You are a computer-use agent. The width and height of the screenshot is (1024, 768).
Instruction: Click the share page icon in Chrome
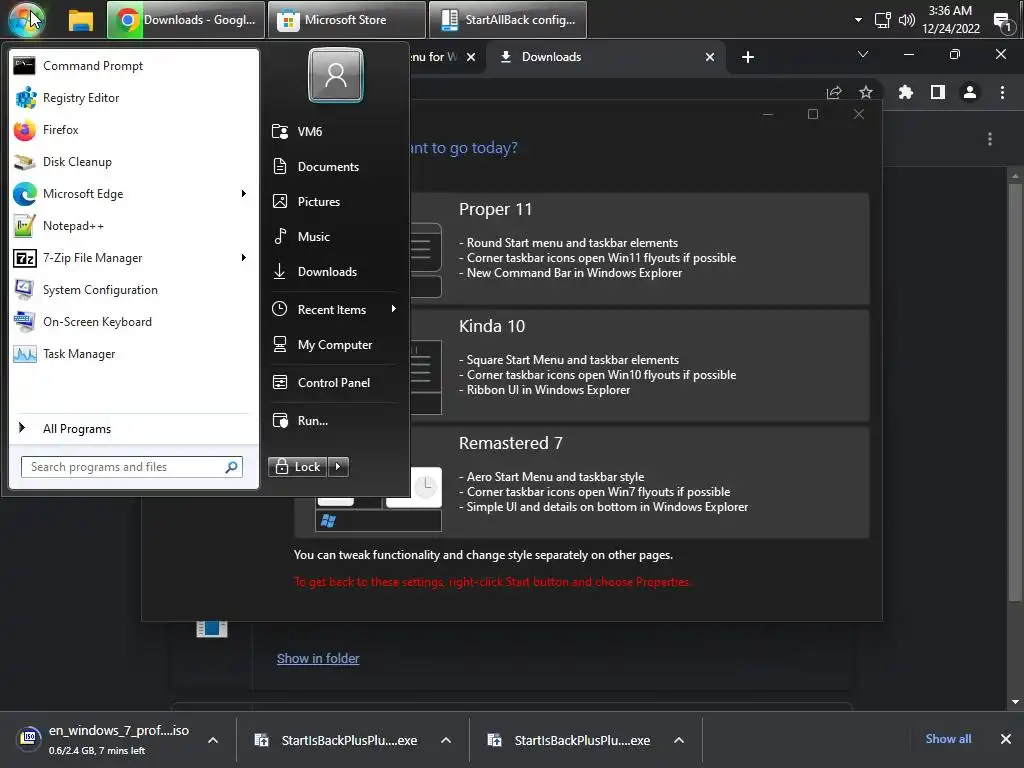834,93
